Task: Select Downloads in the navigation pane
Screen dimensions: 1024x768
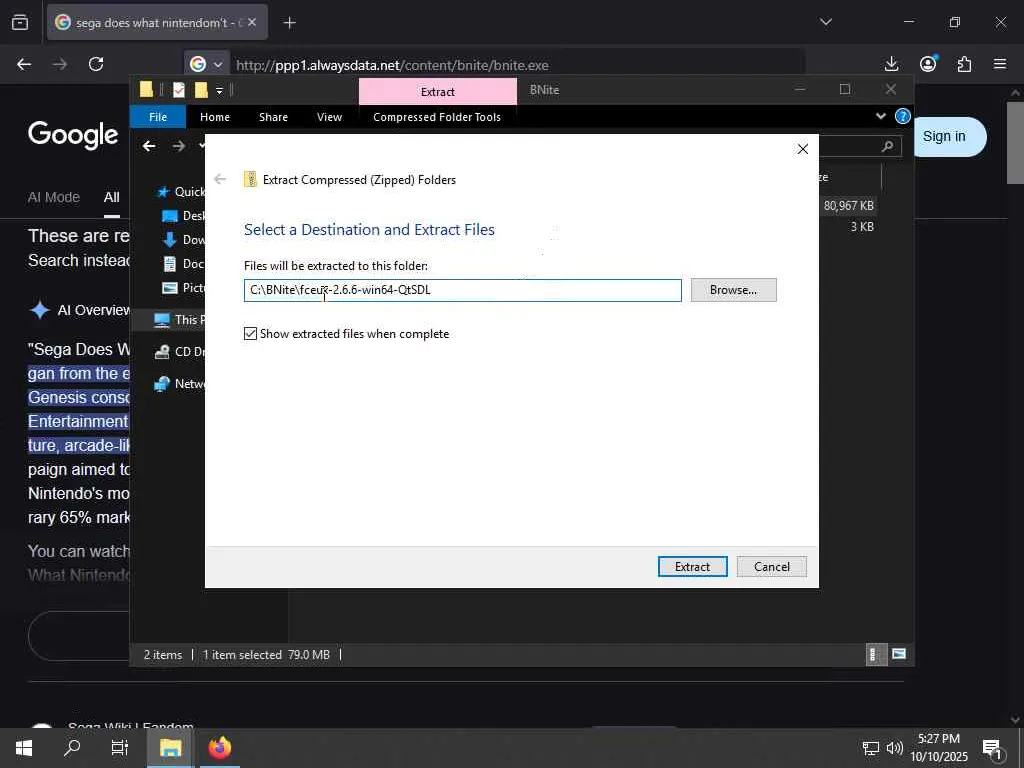Action: click(x=183, y=240)
